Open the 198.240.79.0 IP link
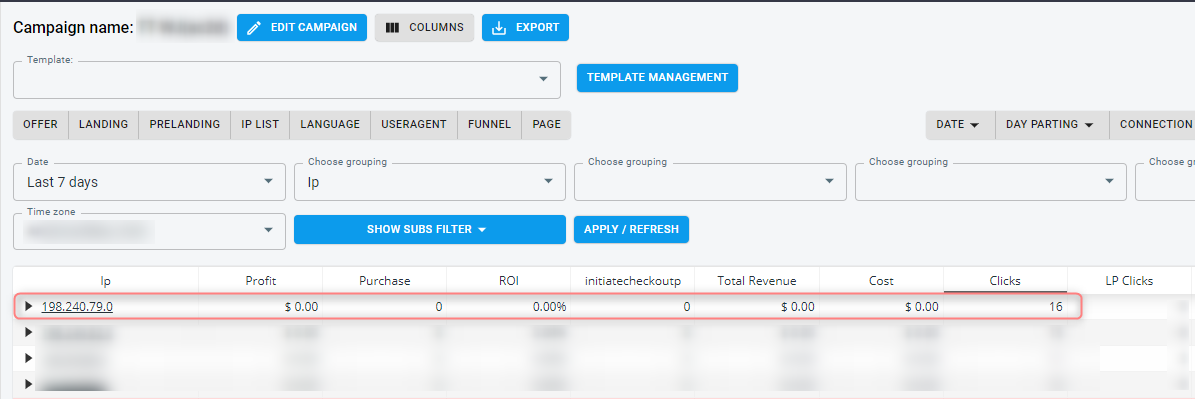The height and width of the screenshot is (399, 1195). pos(78,306)
